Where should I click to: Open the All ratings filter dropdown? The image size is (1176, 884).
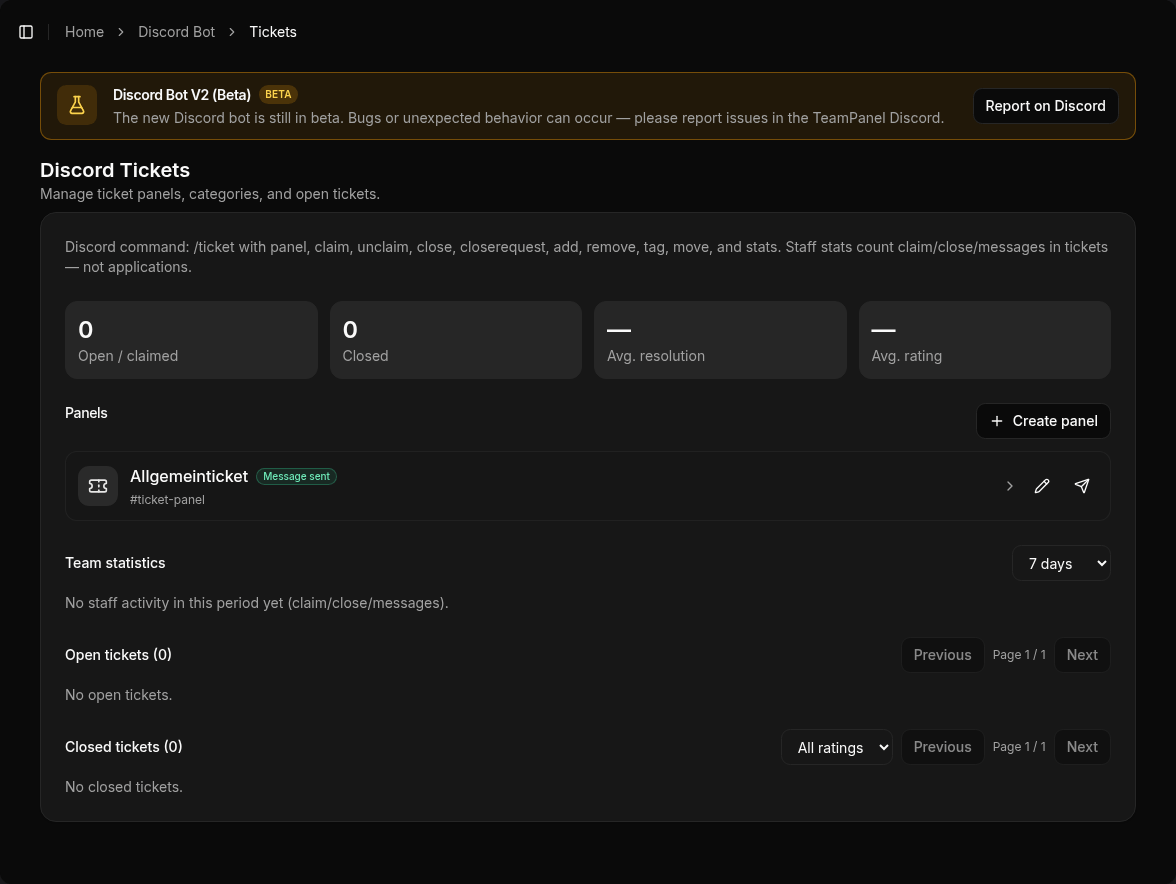pyautogui.click(x=837, y=747)
